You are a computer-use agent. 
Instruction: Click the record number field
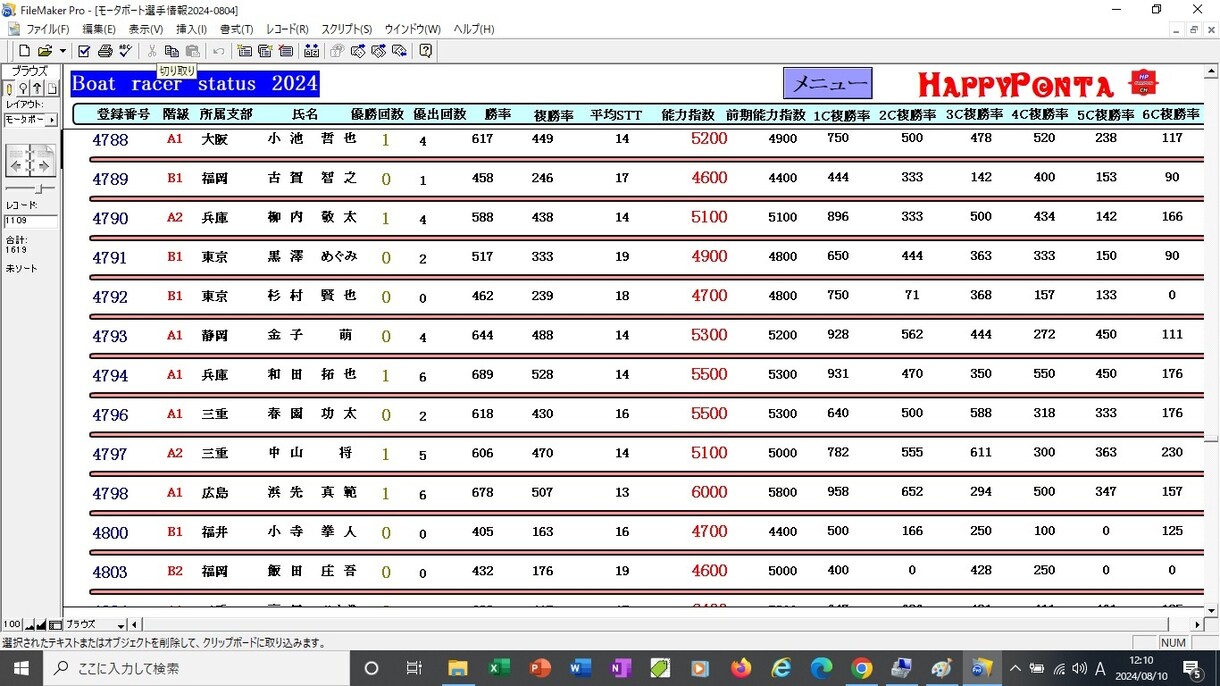pyautogui.click(x=30, y=221)
